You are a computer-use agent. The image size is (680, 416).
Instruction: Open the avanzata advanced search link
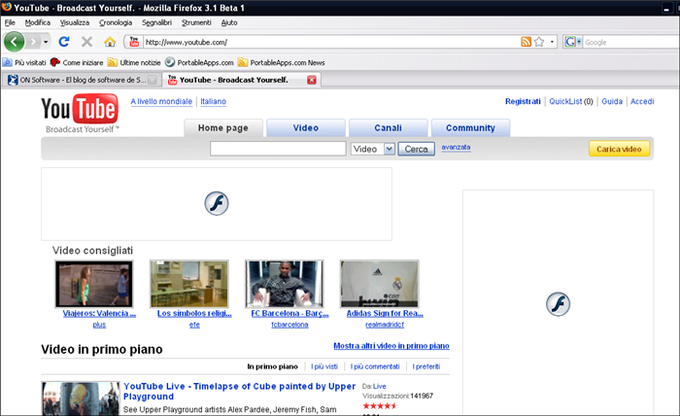456,147
